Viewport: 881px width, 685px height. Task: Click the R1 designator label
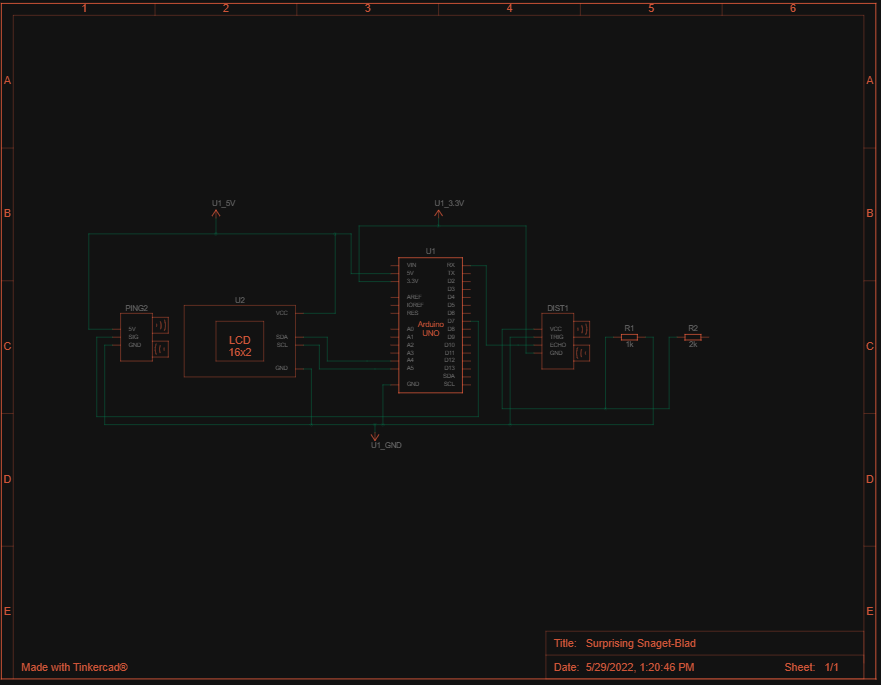tap(629, 328)
